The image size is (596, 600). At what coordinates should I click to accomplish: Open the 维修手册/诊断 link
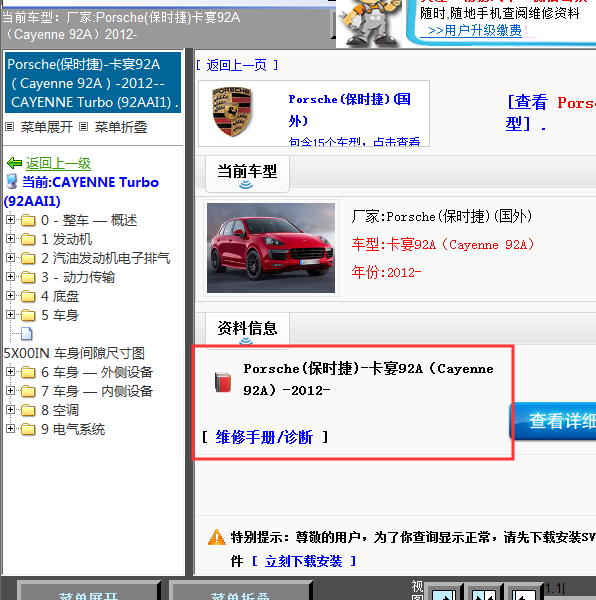(x=264, y=437)
